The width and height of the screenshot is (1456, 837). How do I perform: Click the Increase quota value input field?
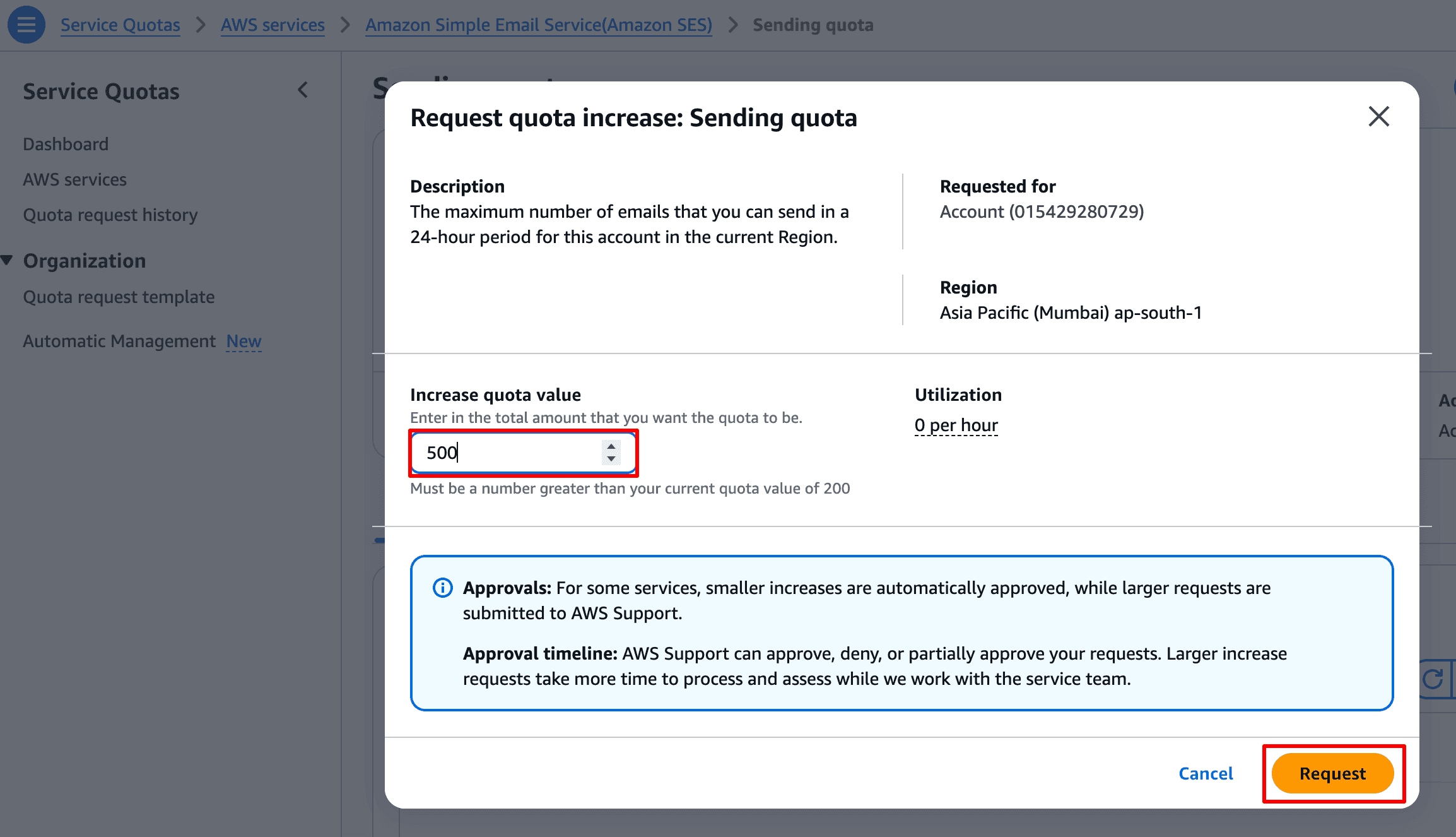point(523,453)
